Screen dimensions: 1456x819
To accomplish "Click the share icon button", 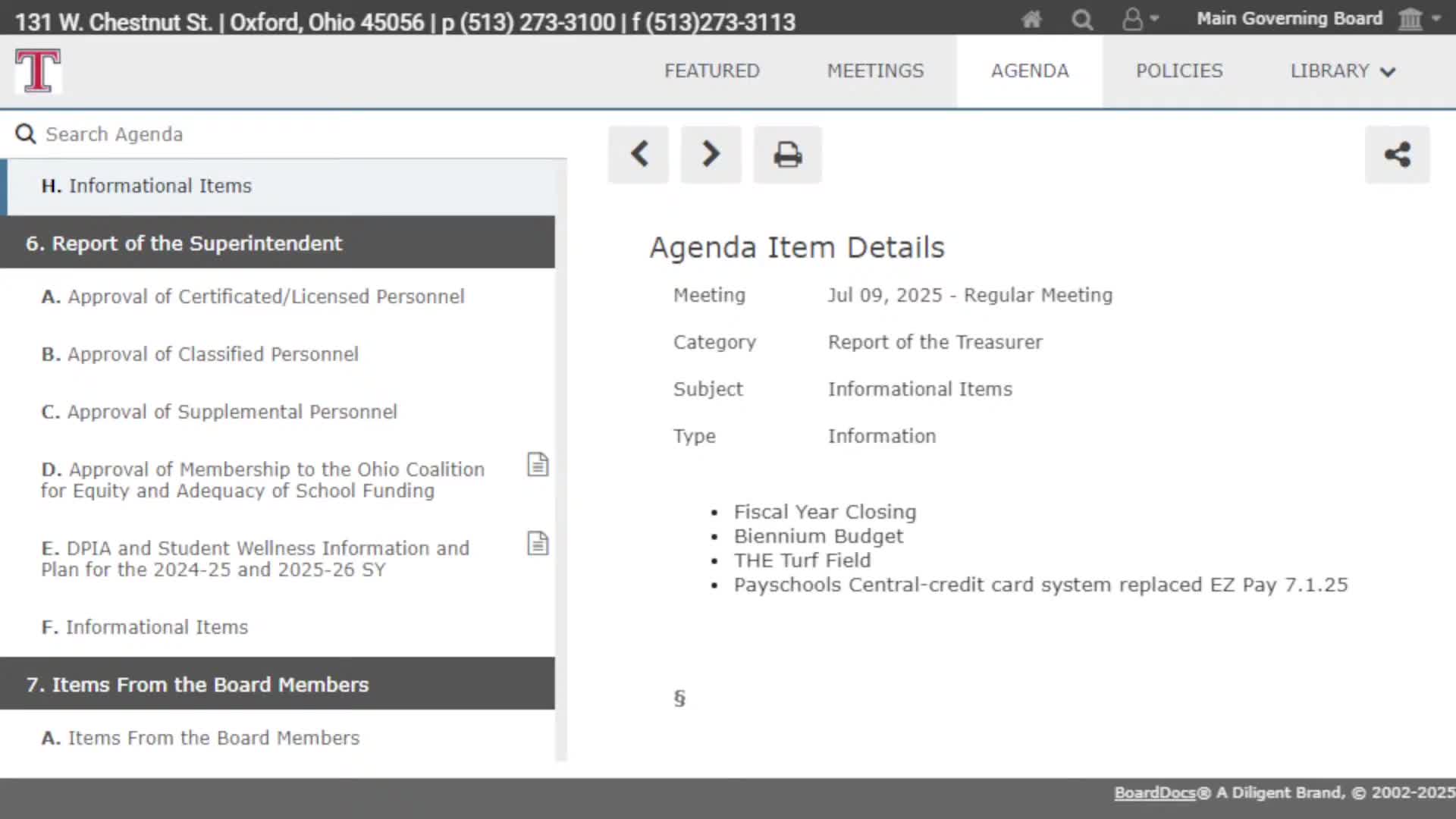I will 1397,155.
